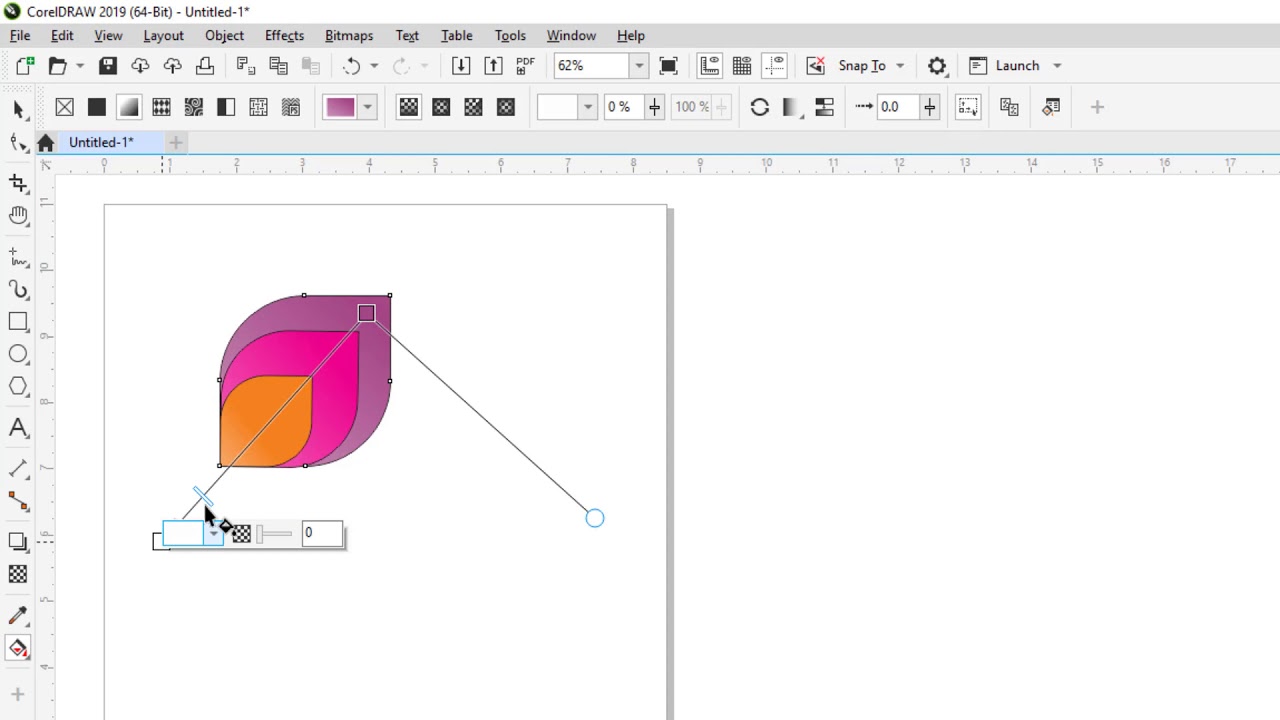Open the Edit menu
The width and height of the screenshot is (1280, 720).
62,35
